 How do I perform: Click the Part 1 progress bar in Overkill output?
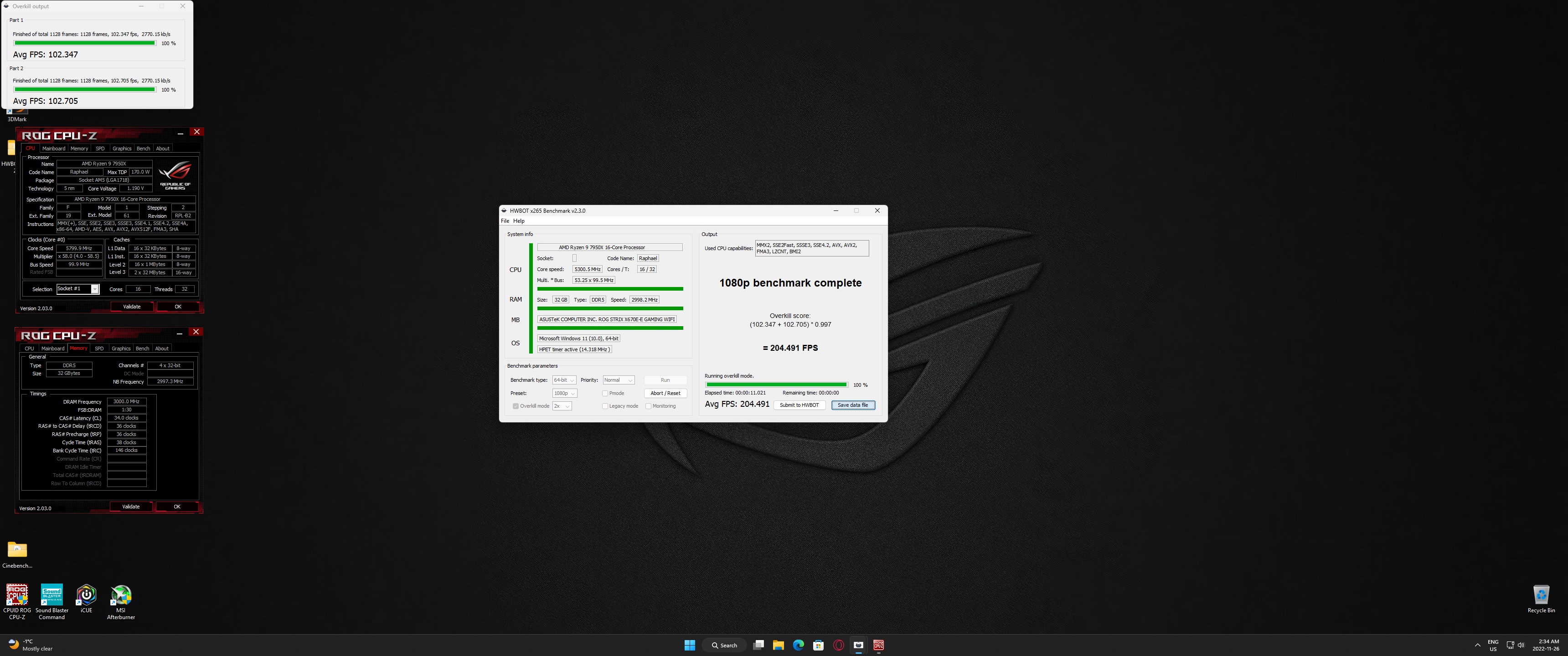click(85, 43)
